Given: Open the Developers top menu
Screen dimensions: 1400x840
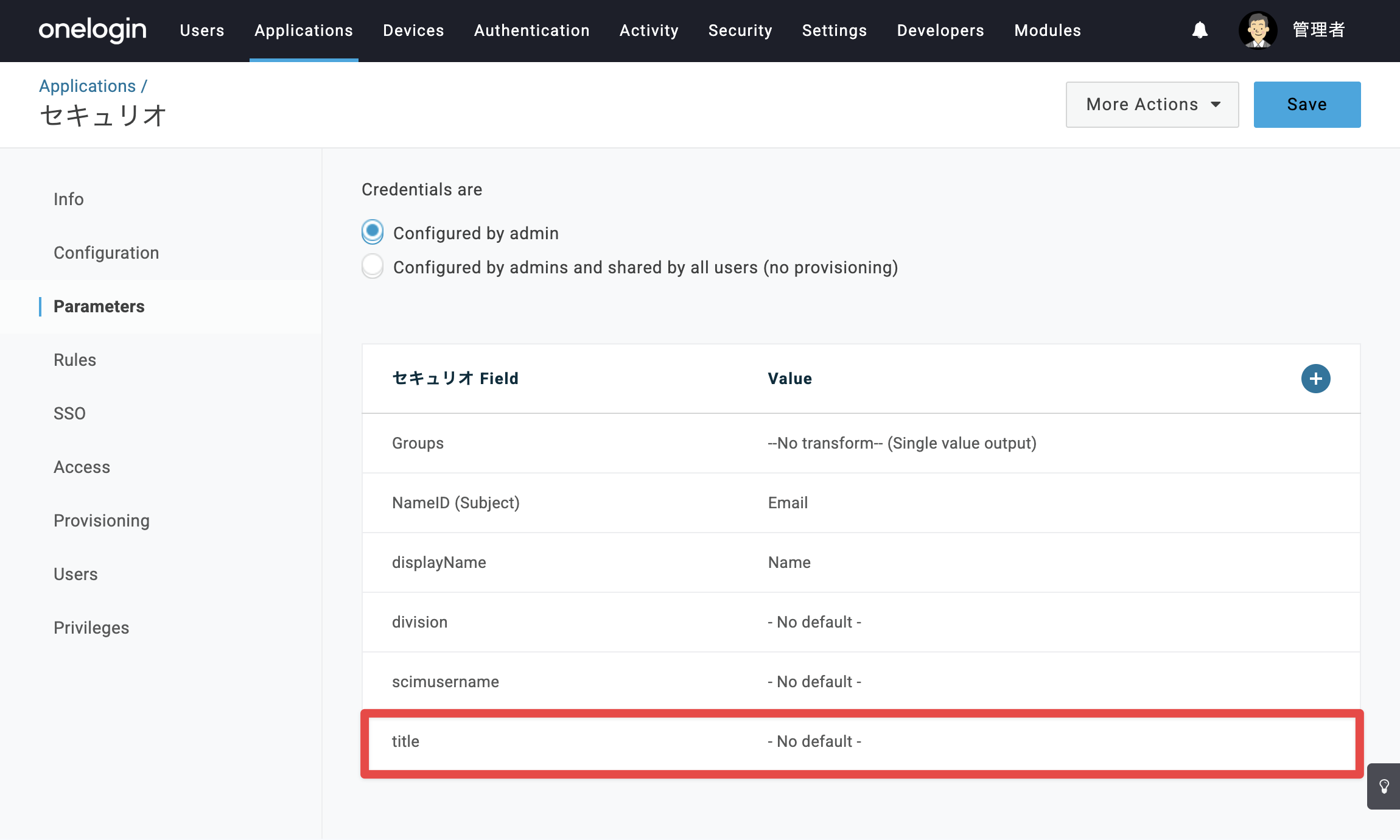Looking at the screenshot, I should [x=940, y=30].
